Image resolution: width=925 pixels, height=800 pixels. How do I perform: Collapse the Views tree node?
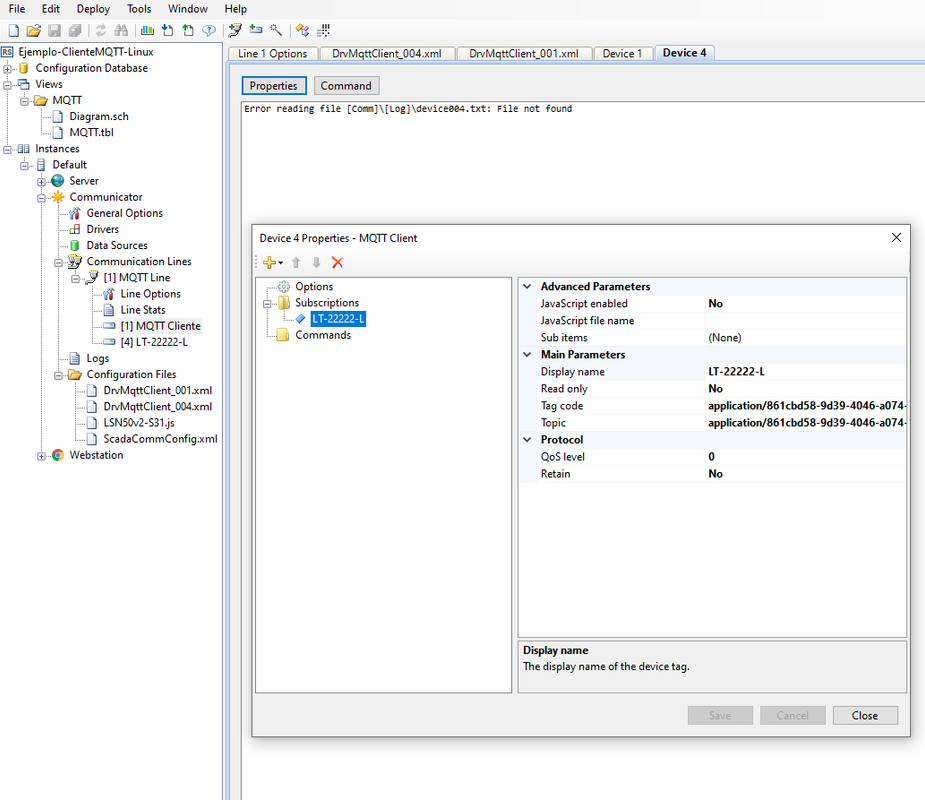8,84
